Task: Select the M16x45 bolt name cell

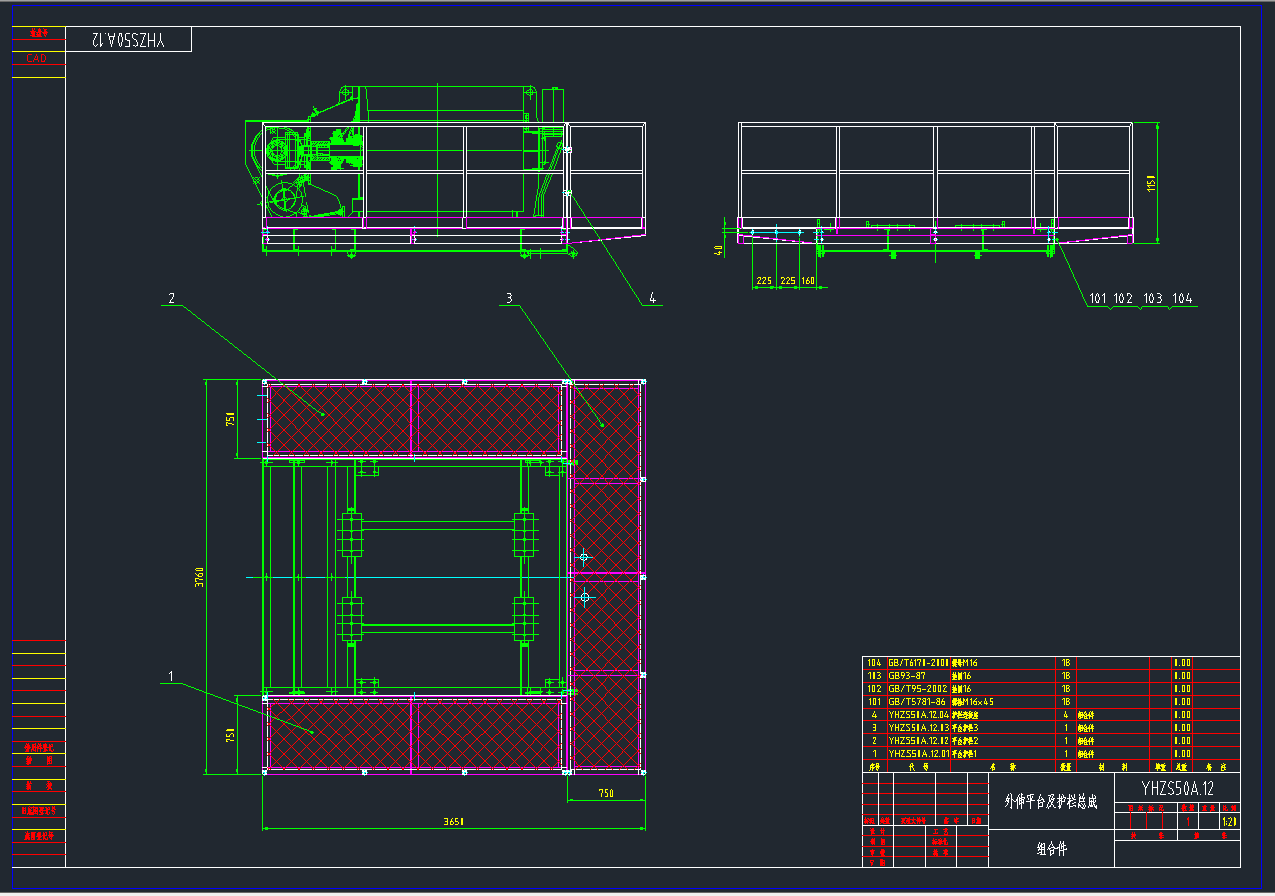Action: tap(972, 702)
